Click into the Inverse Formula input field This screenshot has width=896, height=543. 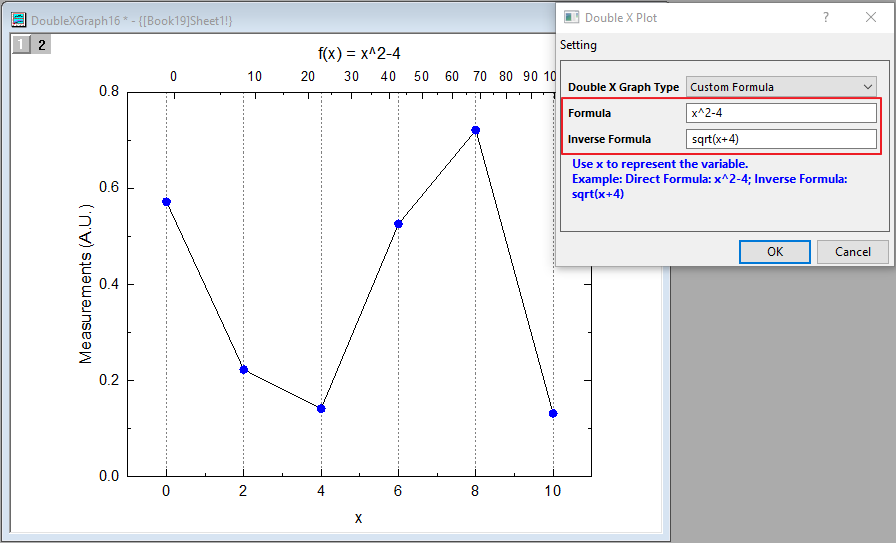(x=781, y=139)
